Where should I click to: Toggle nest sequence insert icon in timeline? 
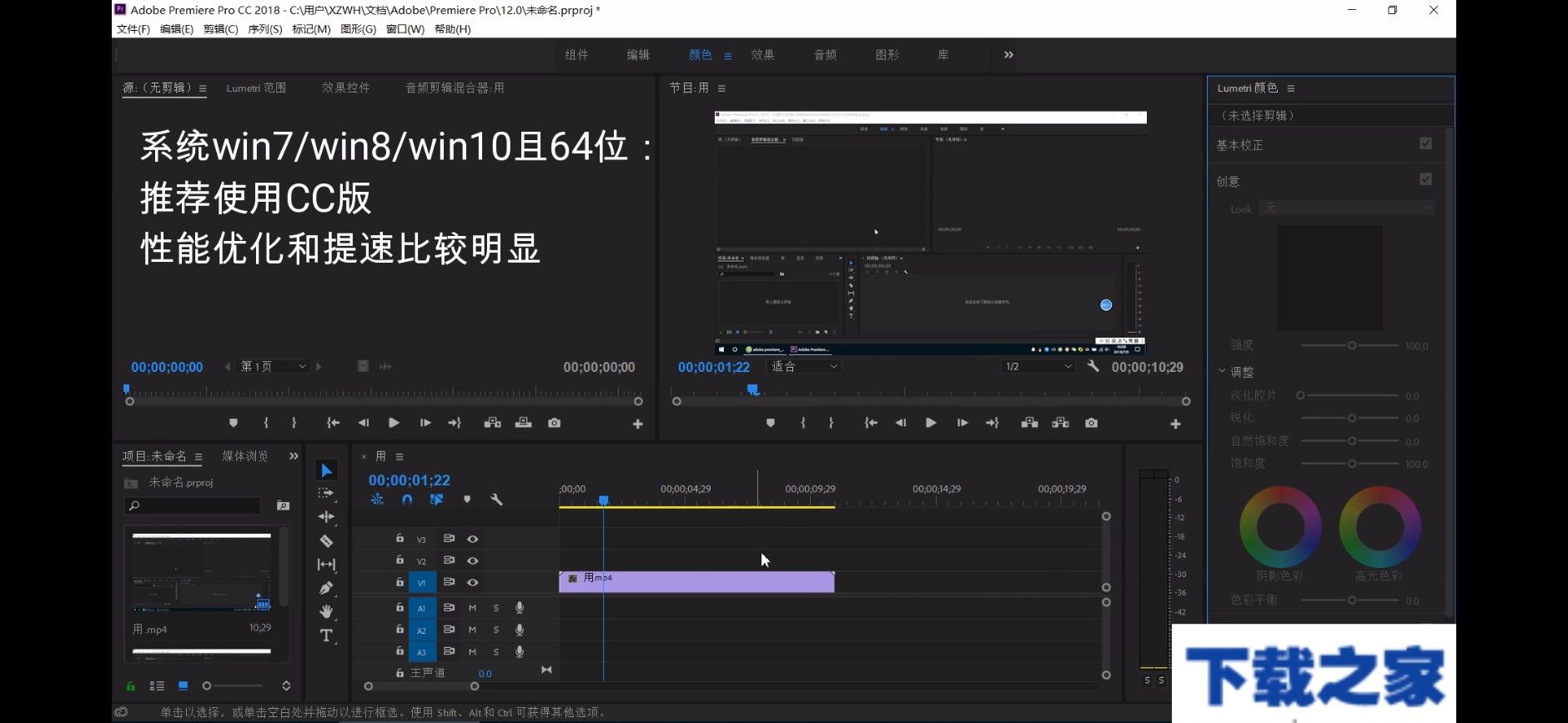pos(377,500)
